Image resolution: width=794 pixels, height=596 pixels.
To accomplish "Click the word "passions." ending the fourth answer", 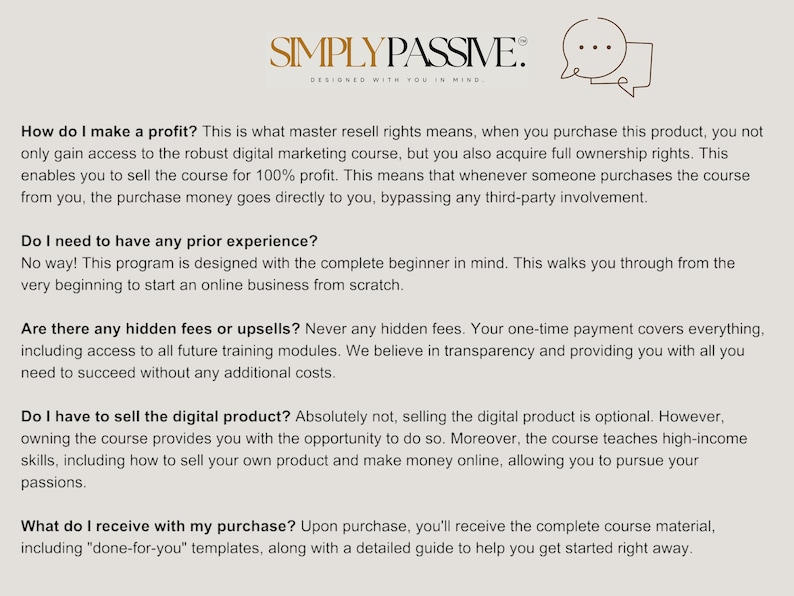I will 54,483.
